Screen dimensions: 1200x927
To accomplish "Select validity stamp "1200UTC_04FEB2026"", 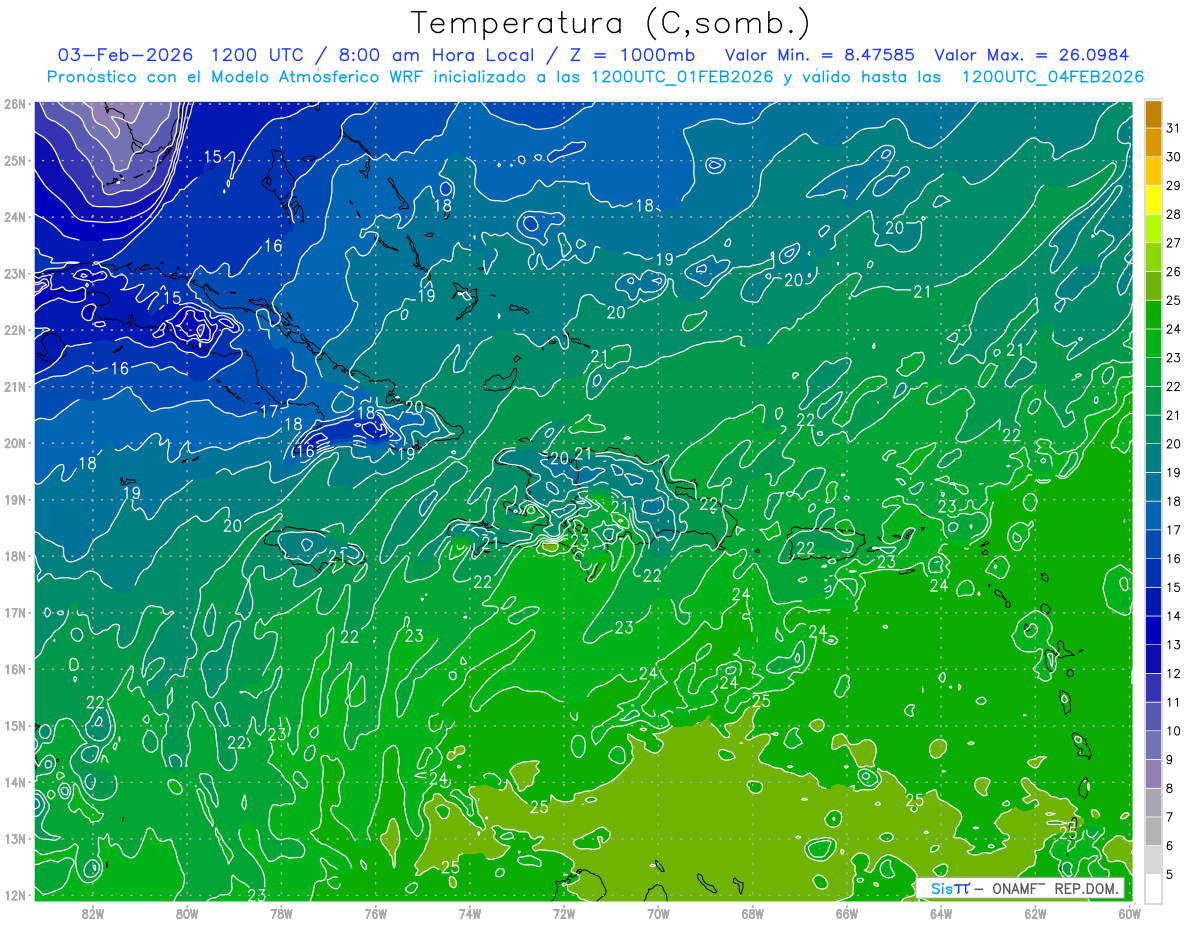I will tap(1052, 77).
